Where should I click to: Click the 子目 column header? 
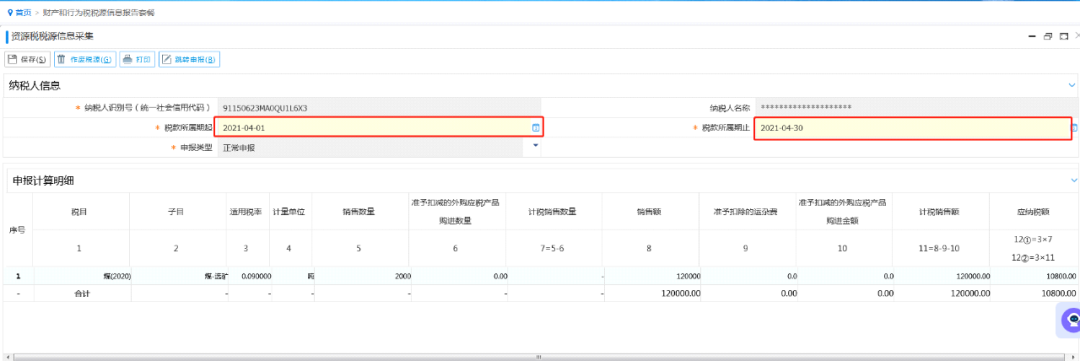click(x=178, y=212)
